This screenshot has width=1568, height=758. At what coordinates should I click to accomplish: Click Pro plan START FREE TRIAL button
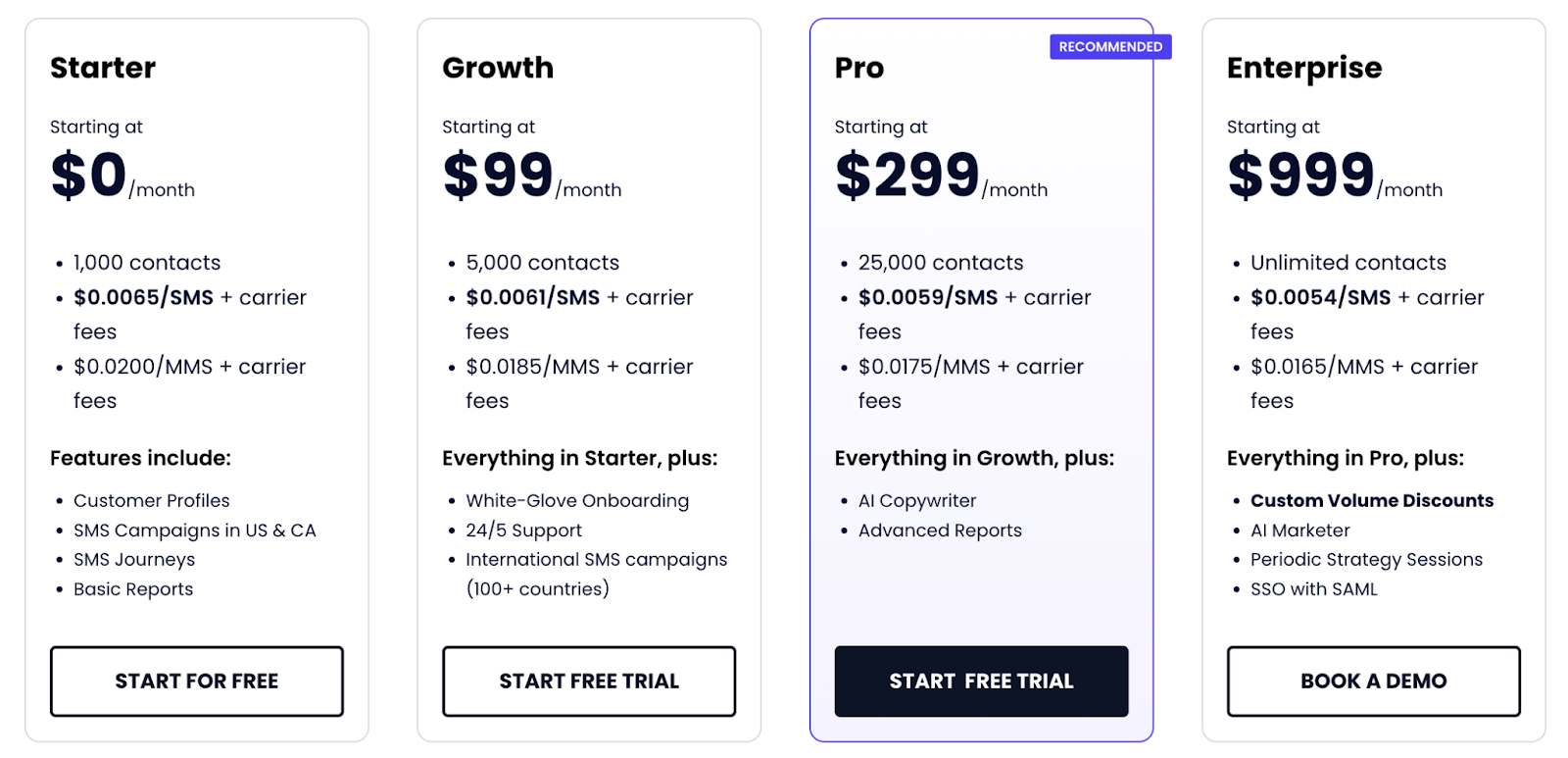coord(981,681)
